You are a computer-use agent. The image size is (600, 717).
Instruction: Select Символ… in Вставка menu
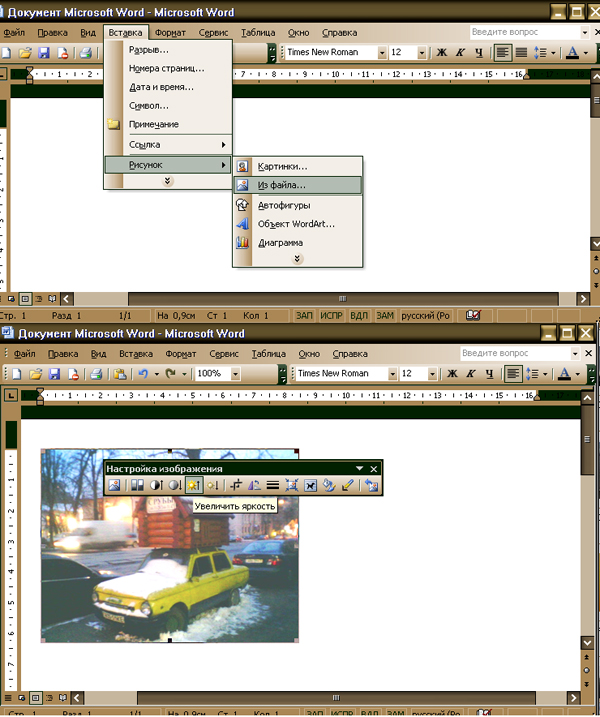pos(167,106)
